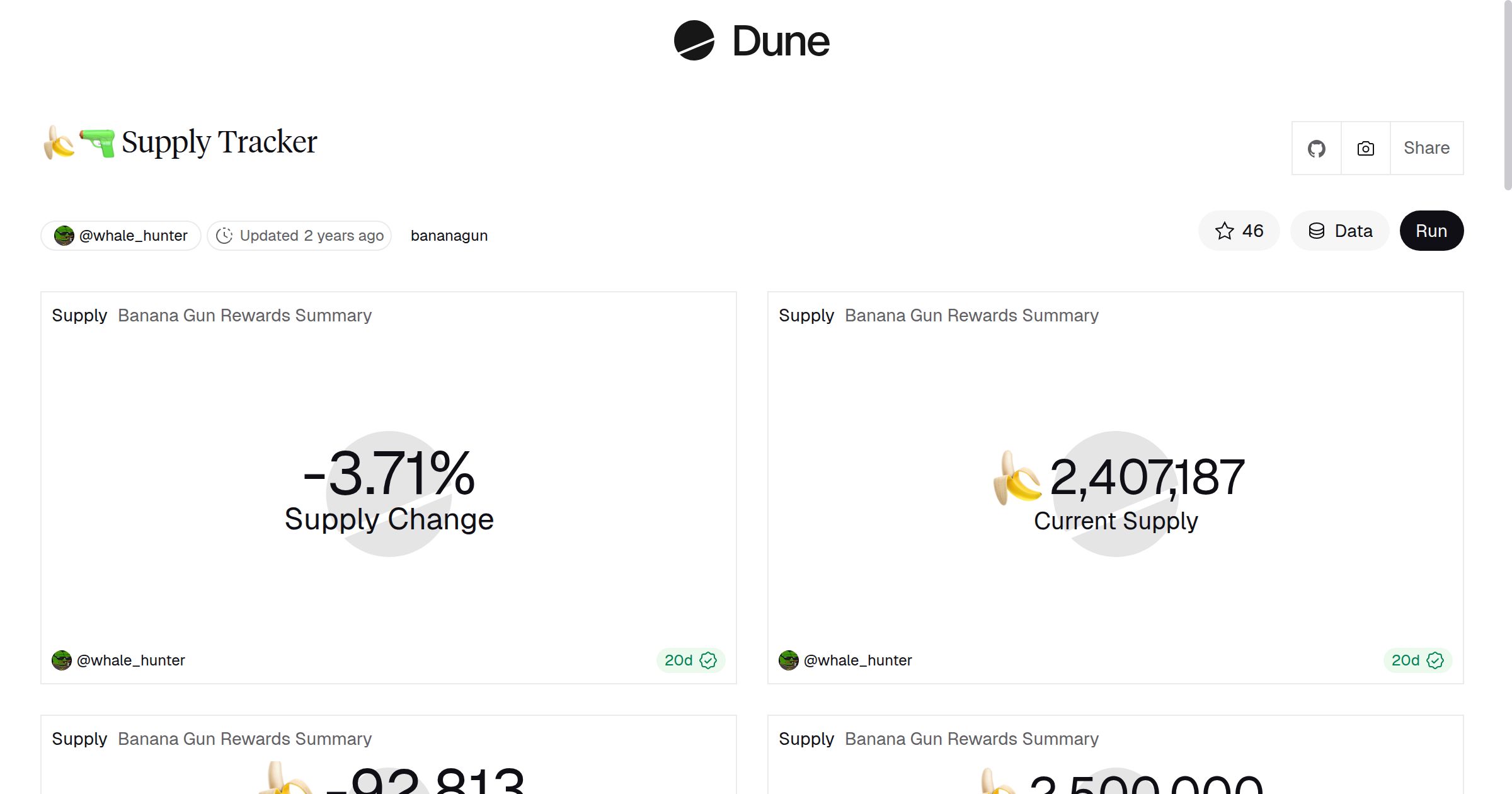Click @whale_hunter's avatar in the header
Viewport: 1512px width, 794px height.
[x=64, y=235]
